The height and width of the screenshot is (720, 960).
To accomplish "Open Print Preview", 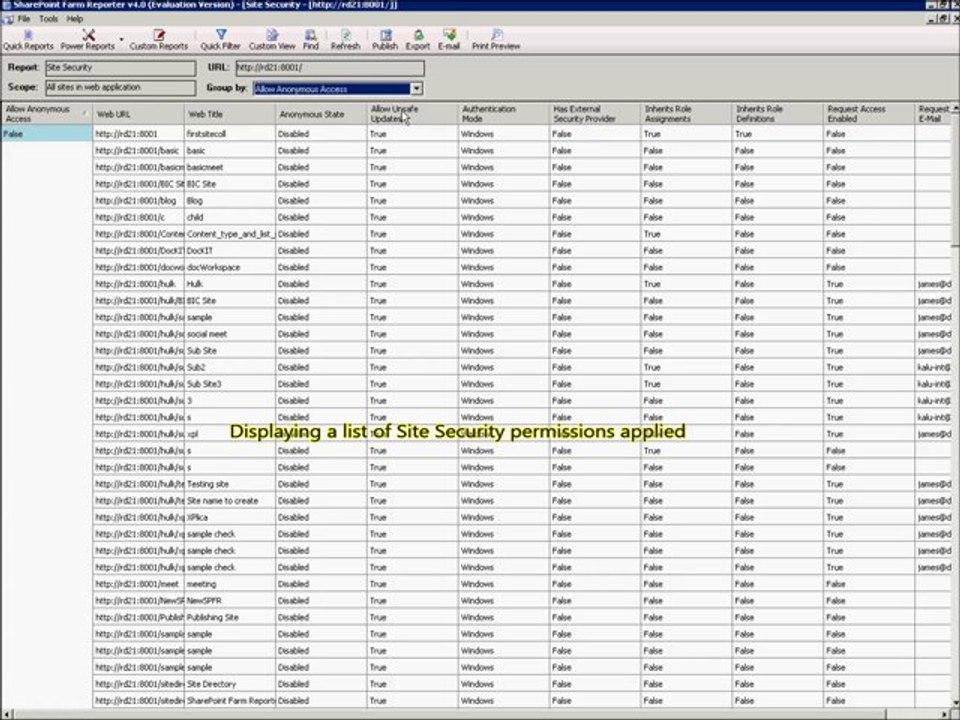I will (x=496, y=40).
